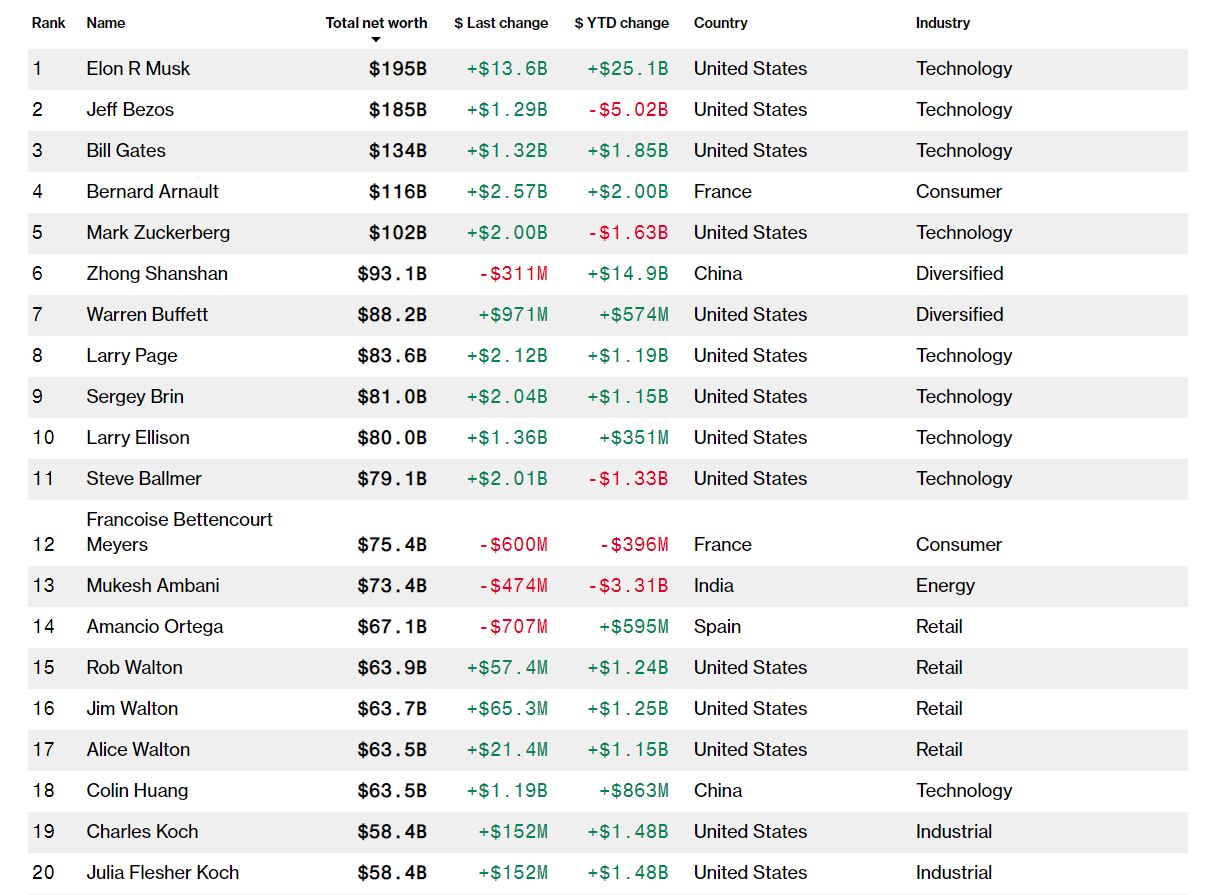Screen dimensions: 1208x895
Task: Click Mukesh Ambani's name
Action: pyautogui.click(x=153, y=586)
